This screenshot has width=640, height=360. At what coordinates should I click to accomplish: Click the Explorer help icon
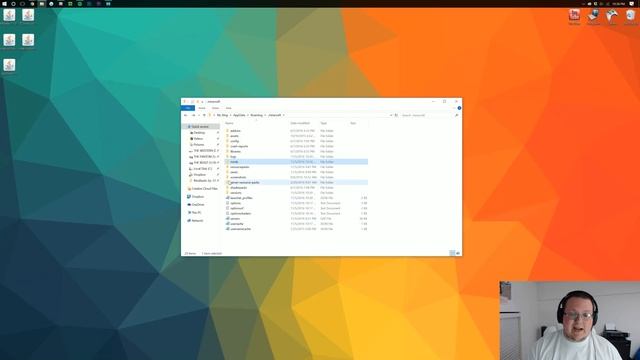click(459, 108)
